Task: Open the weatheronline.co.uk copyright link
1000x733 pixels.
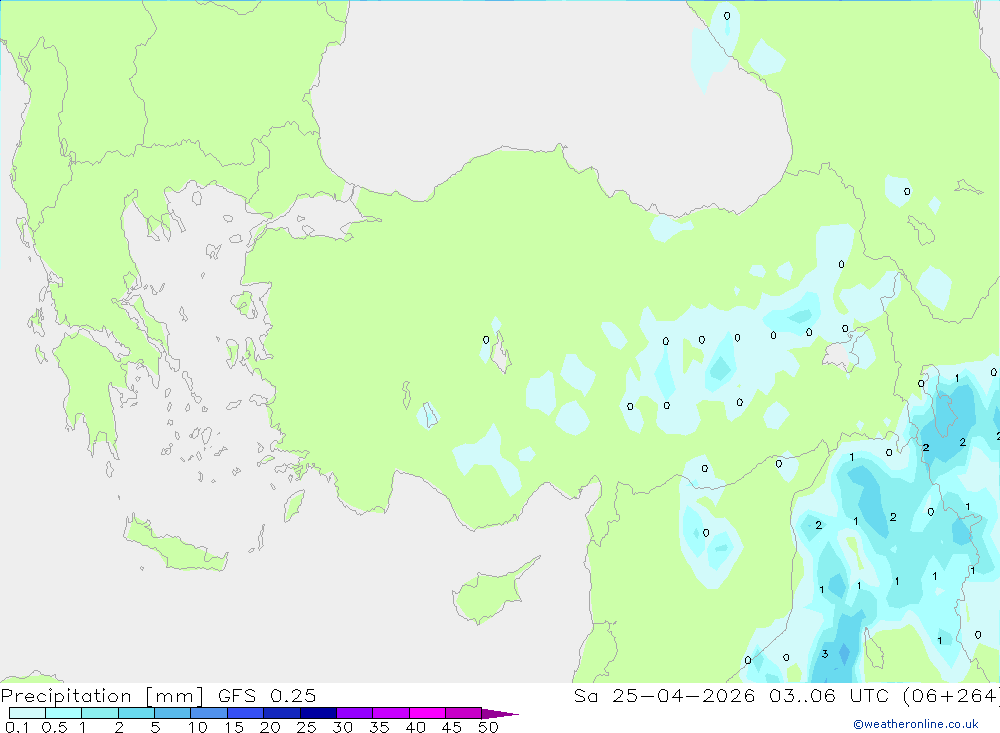Action: (916, 724)
